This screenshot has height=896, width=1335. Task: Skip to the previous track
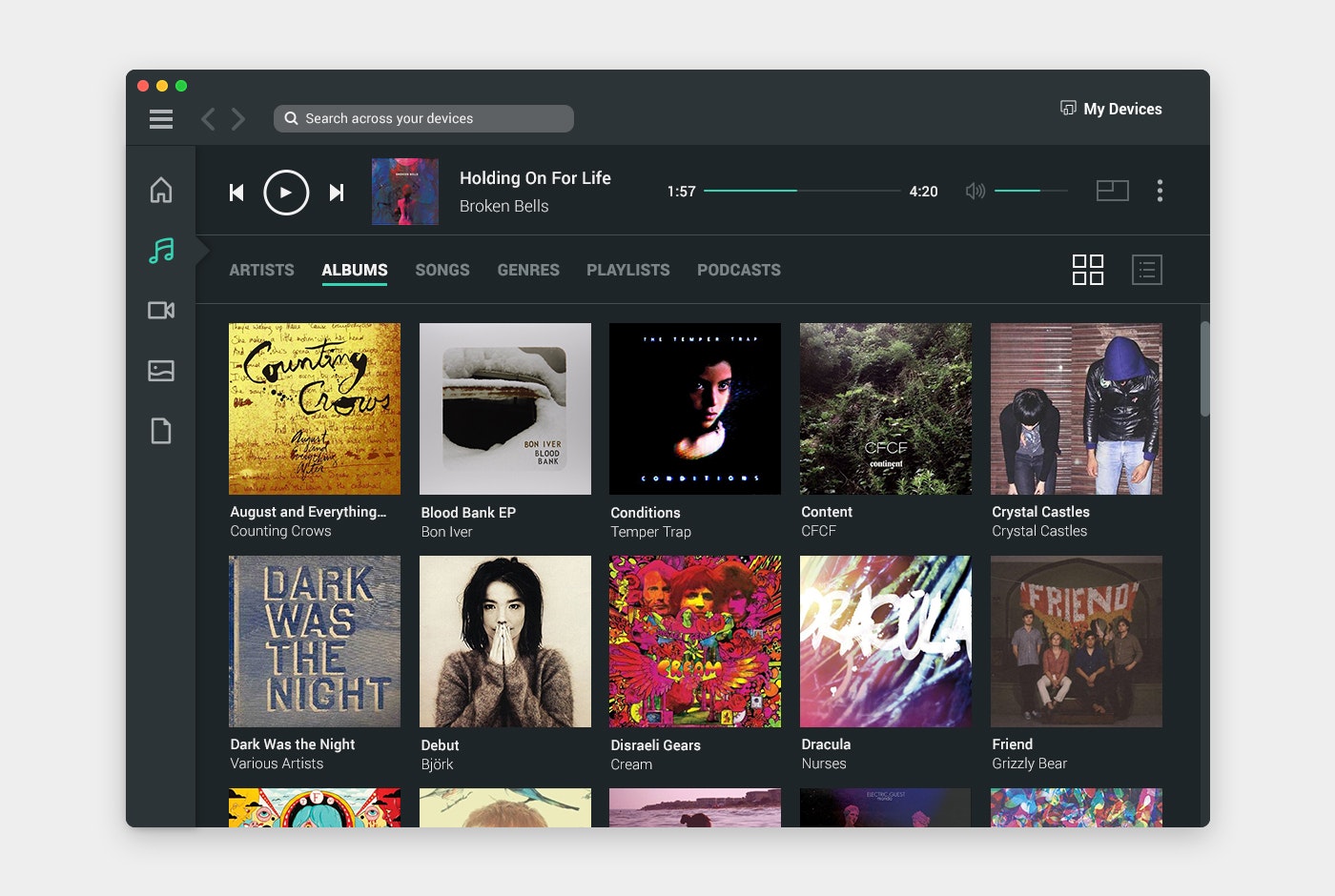click(236, 193)
